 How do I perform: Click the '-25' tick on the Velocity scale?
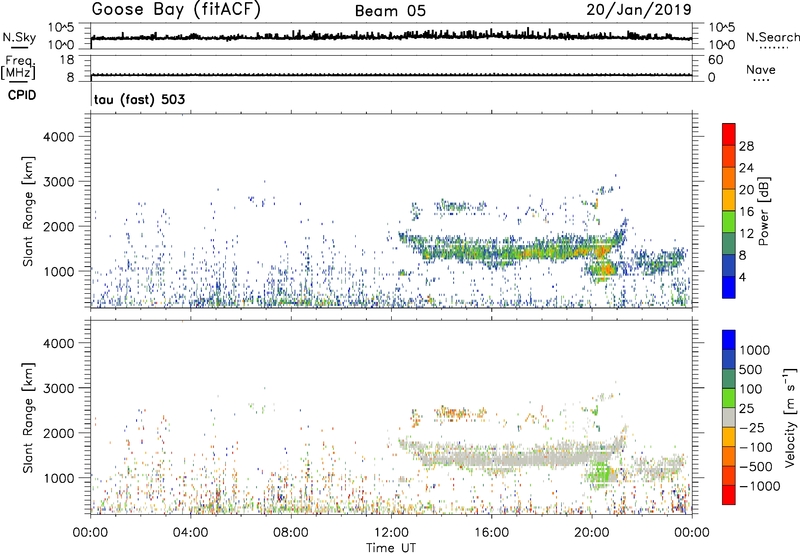(x=752, y=427)
